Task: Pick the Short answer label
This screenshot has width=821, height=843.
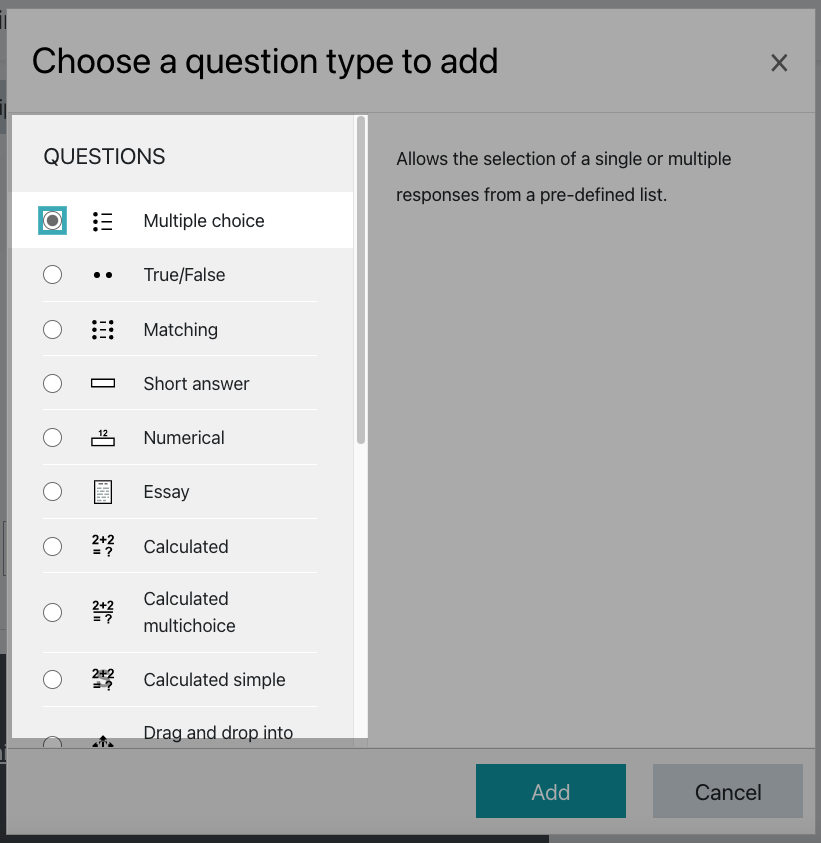Action: (x=196, y=384)
